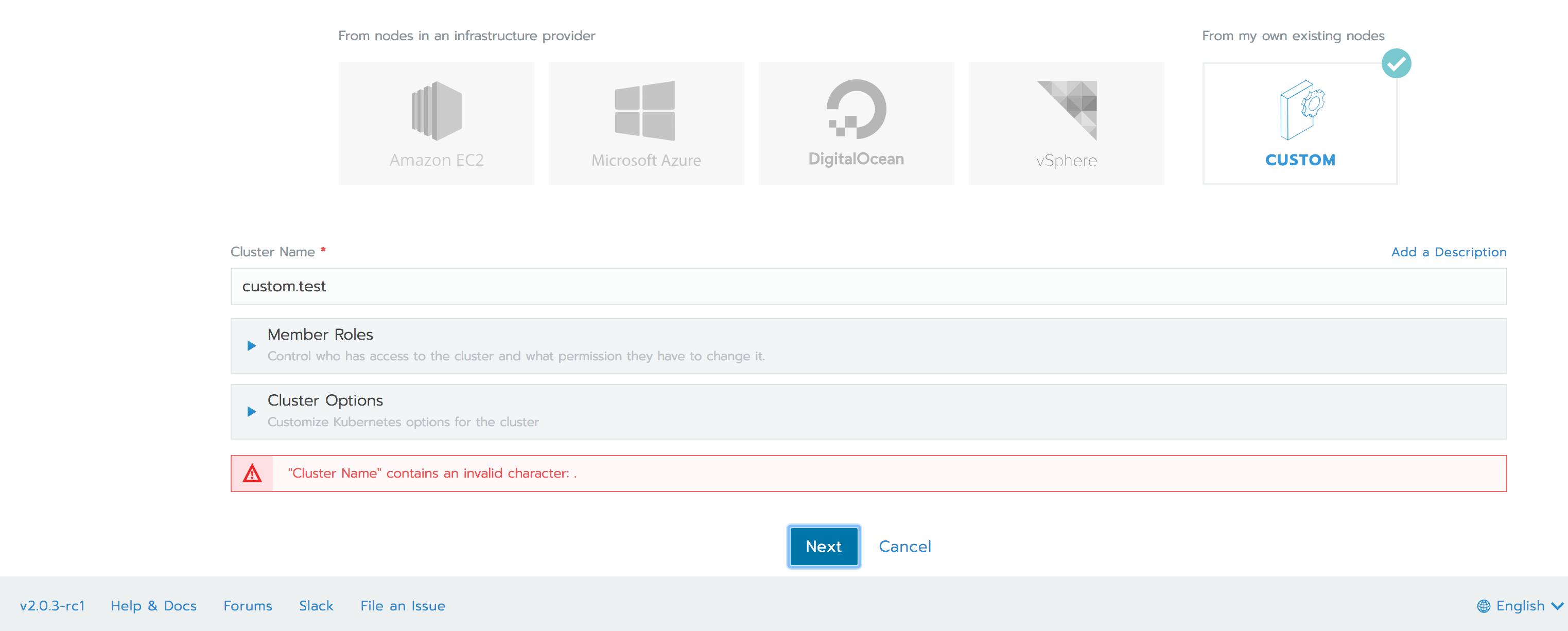Expand the Cluster Options section

coord(868,411)
